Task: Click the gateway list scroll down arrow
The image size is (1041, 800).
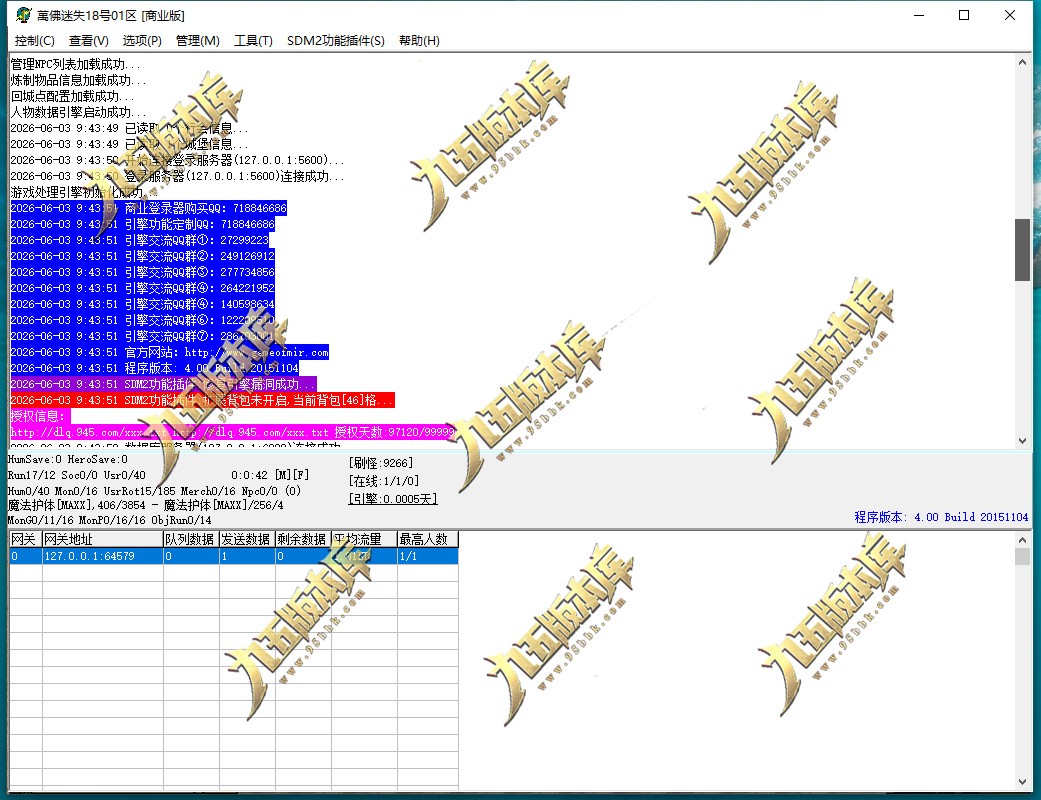Action: point(1022,782)
